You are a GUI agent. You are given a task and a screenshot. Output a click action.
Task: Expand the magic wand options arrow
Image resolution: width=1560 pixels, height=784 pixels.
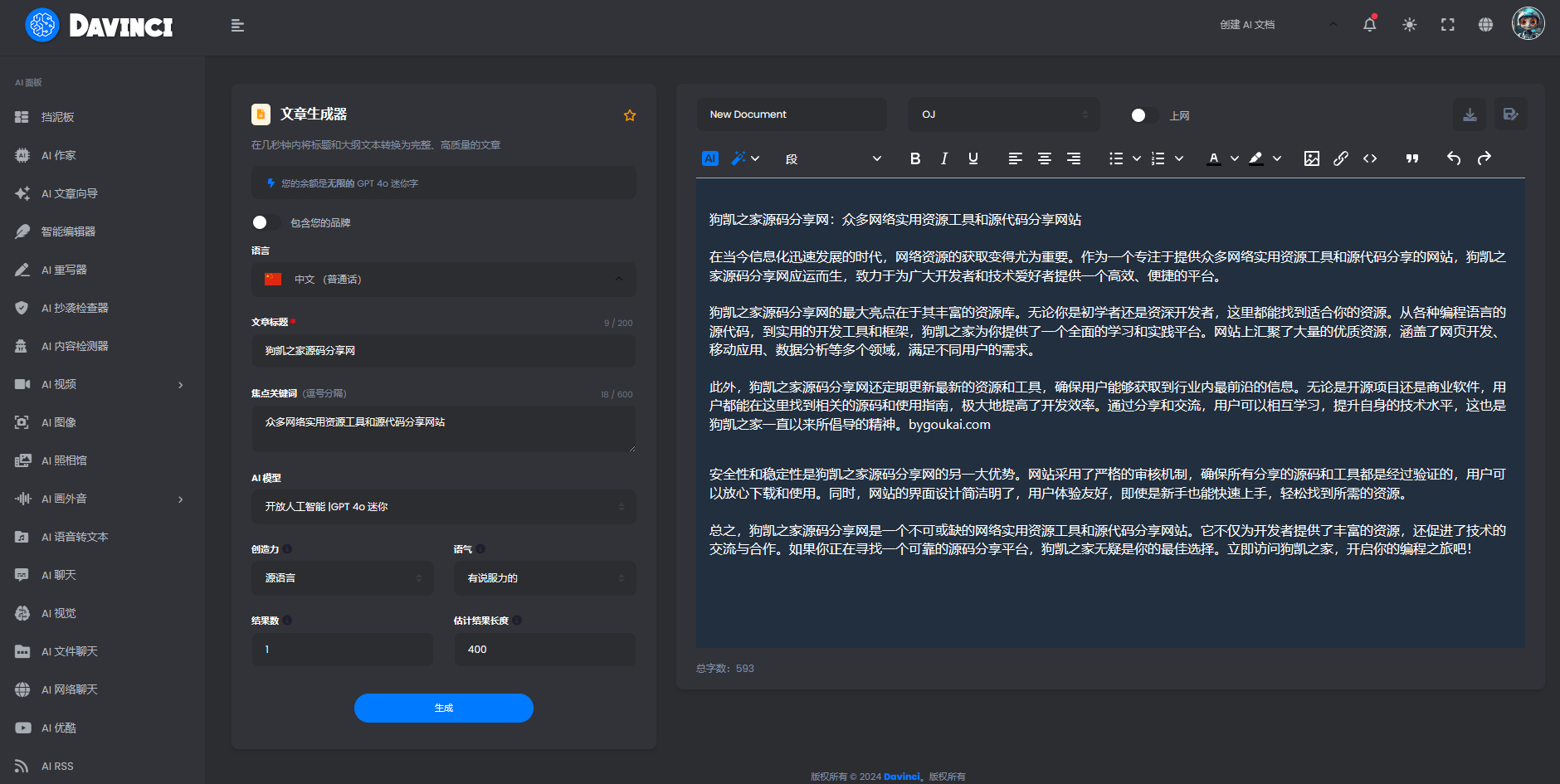[756, 158]
